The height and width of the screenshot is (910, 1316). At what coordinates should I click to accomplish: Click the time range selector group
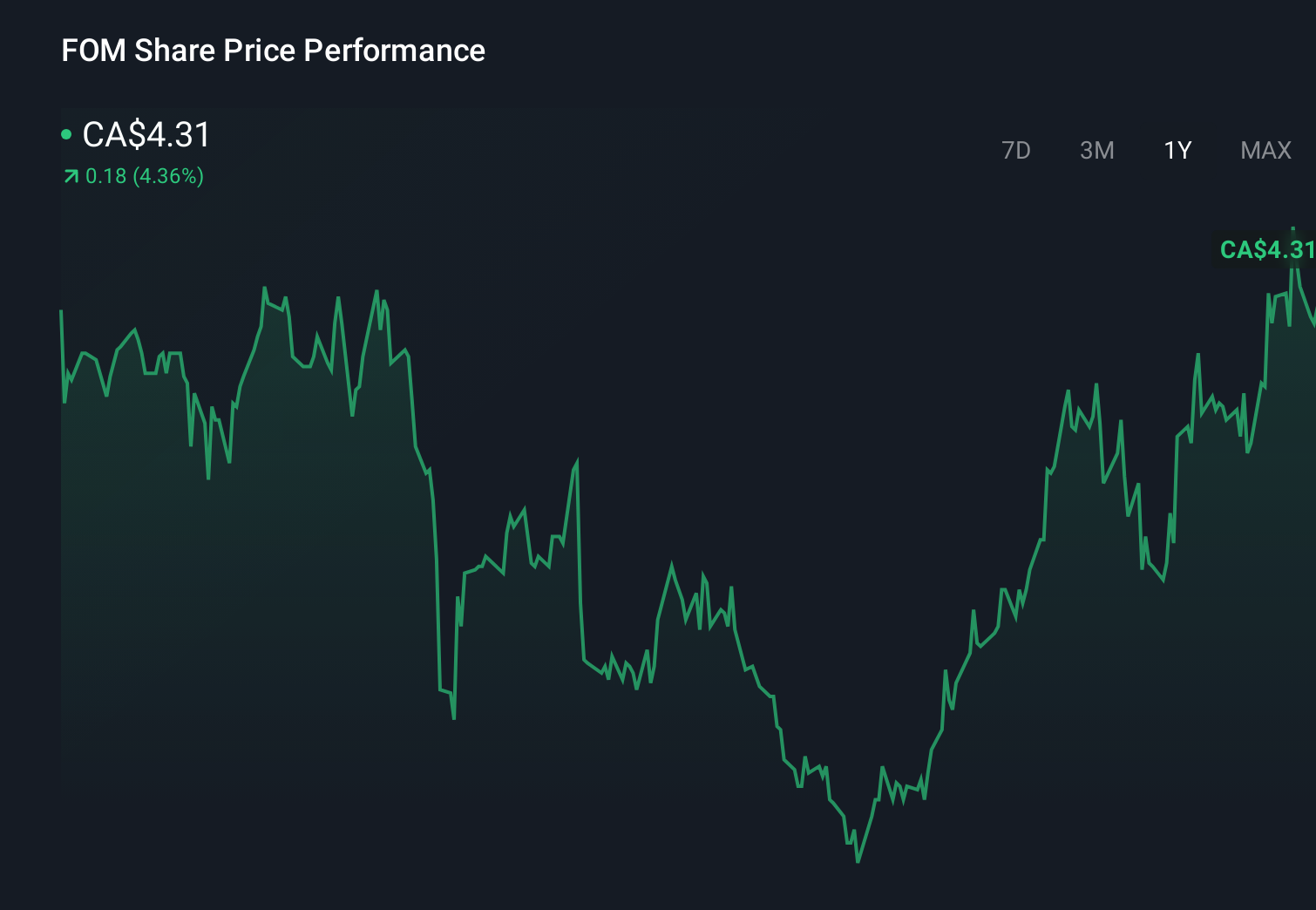(x=1142, y=150)
